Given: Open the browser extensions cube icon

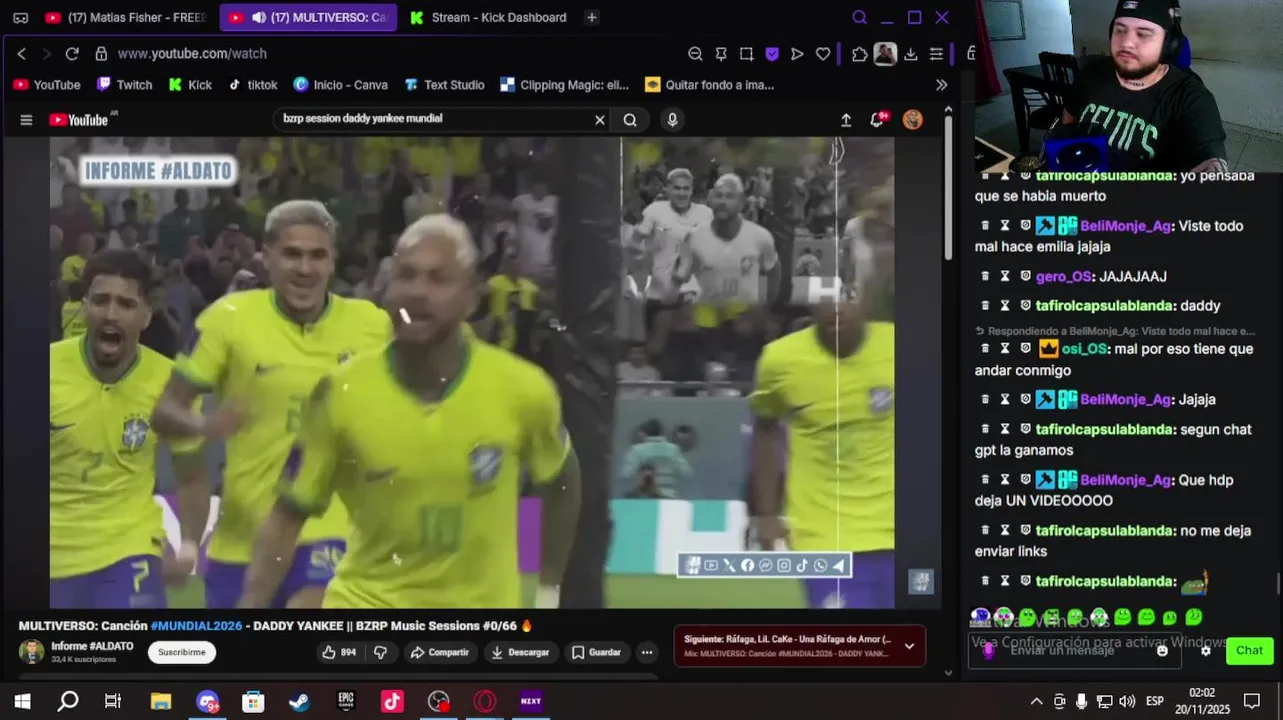Looking at the screenshot, I should pyautogui.click(x=859, y=54).
